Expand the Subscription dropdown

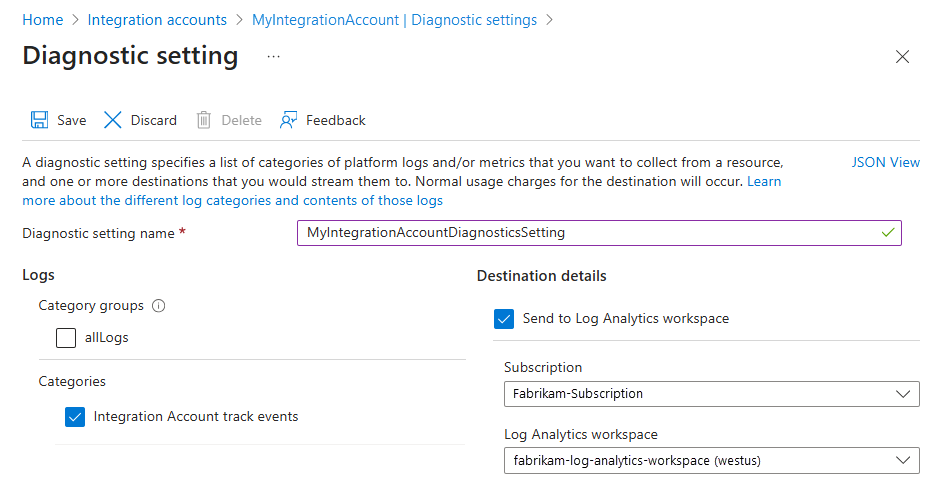click(x=711, y=394)
